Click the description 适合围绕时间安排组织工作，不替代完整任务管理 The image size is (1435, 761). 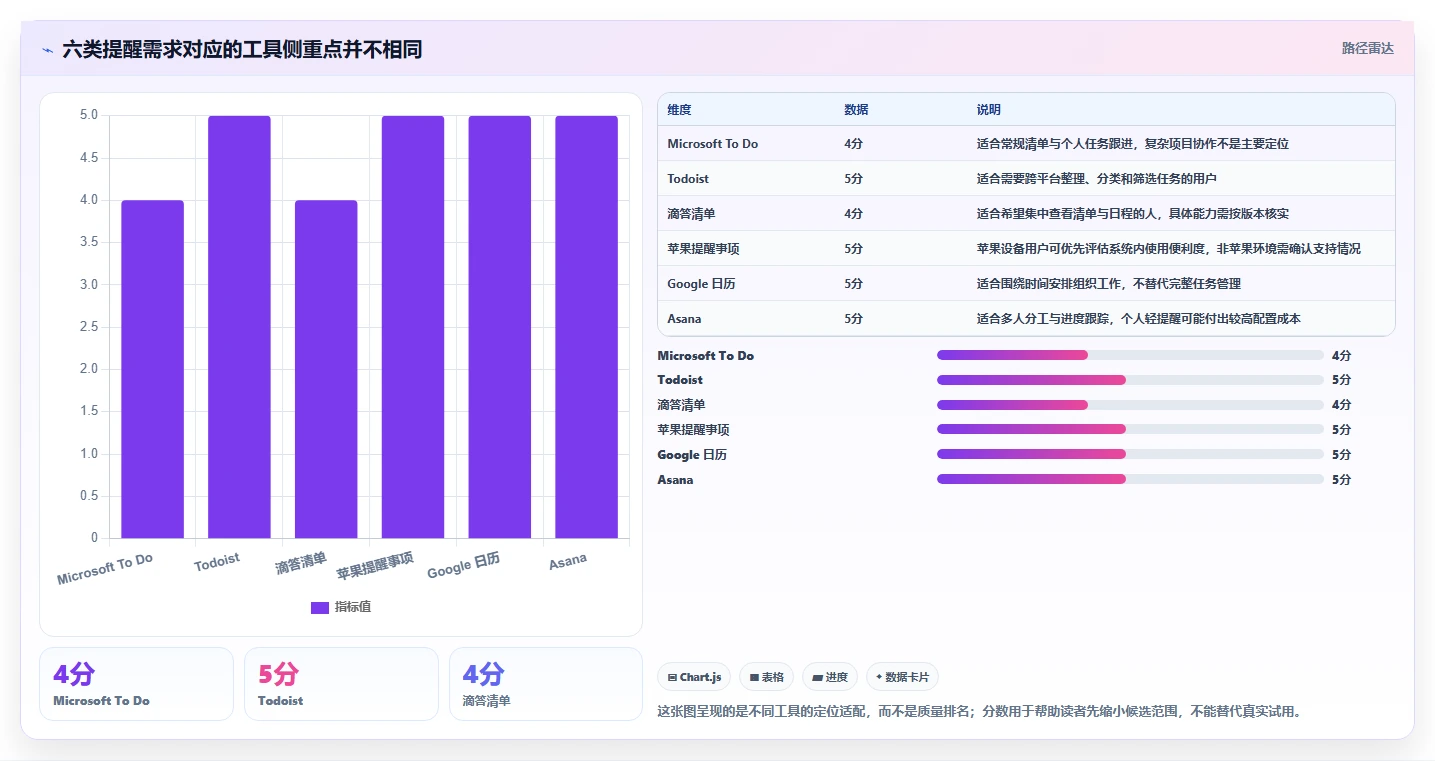(1109, 284)
